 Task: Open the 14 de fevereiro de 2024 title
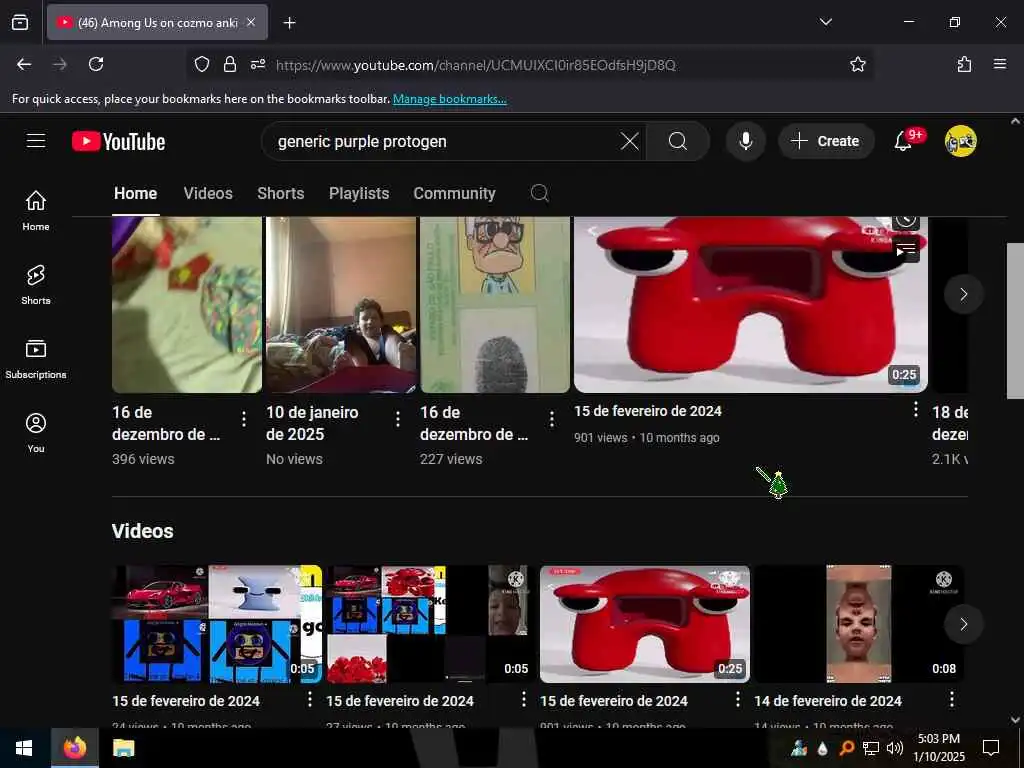click(x=827, y=701)
